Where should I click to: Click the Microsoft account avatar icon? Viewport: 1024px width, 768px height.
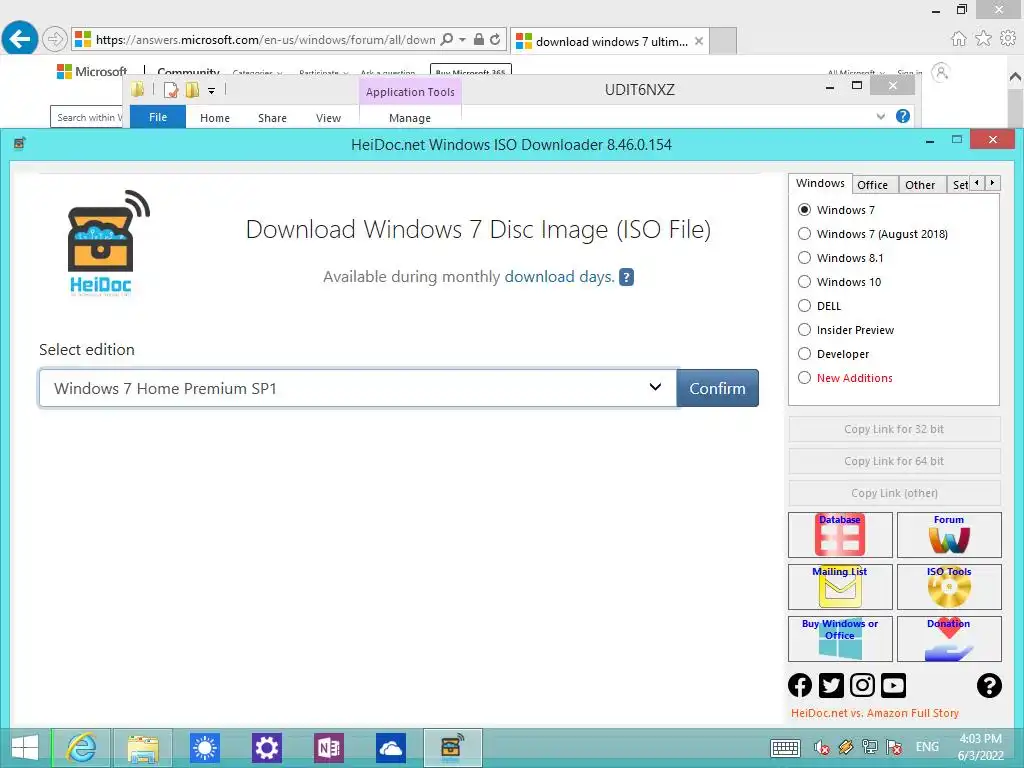pos(940,72)
